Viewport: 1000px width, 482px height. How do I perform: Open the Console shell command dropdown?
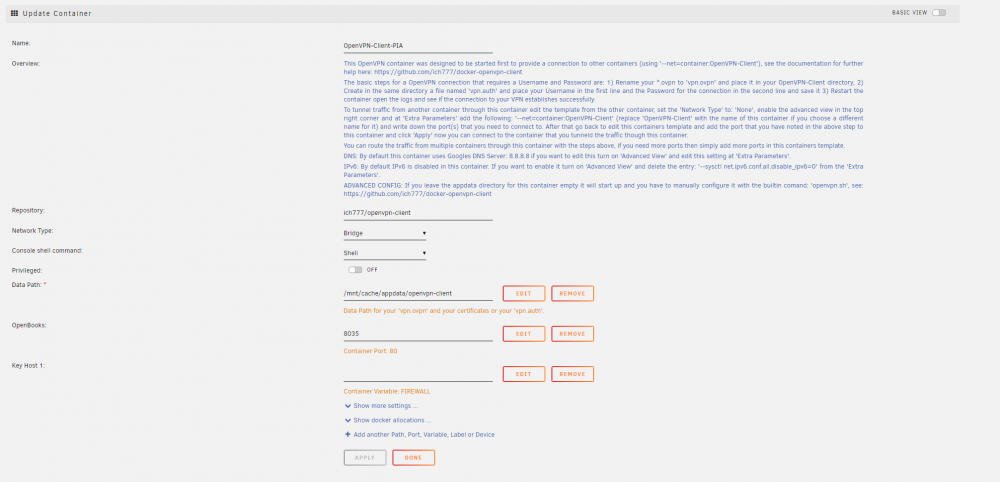tap(385, 253)
